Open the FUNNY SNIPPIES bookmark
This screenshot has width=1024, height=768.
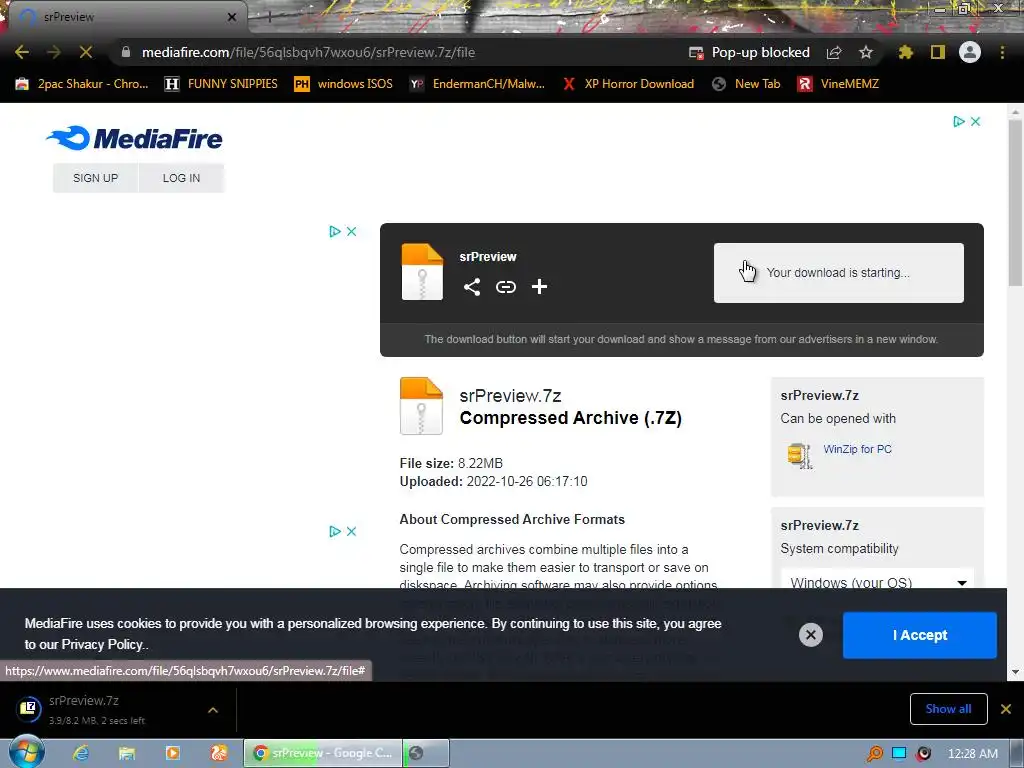click(x=221, y=84)
